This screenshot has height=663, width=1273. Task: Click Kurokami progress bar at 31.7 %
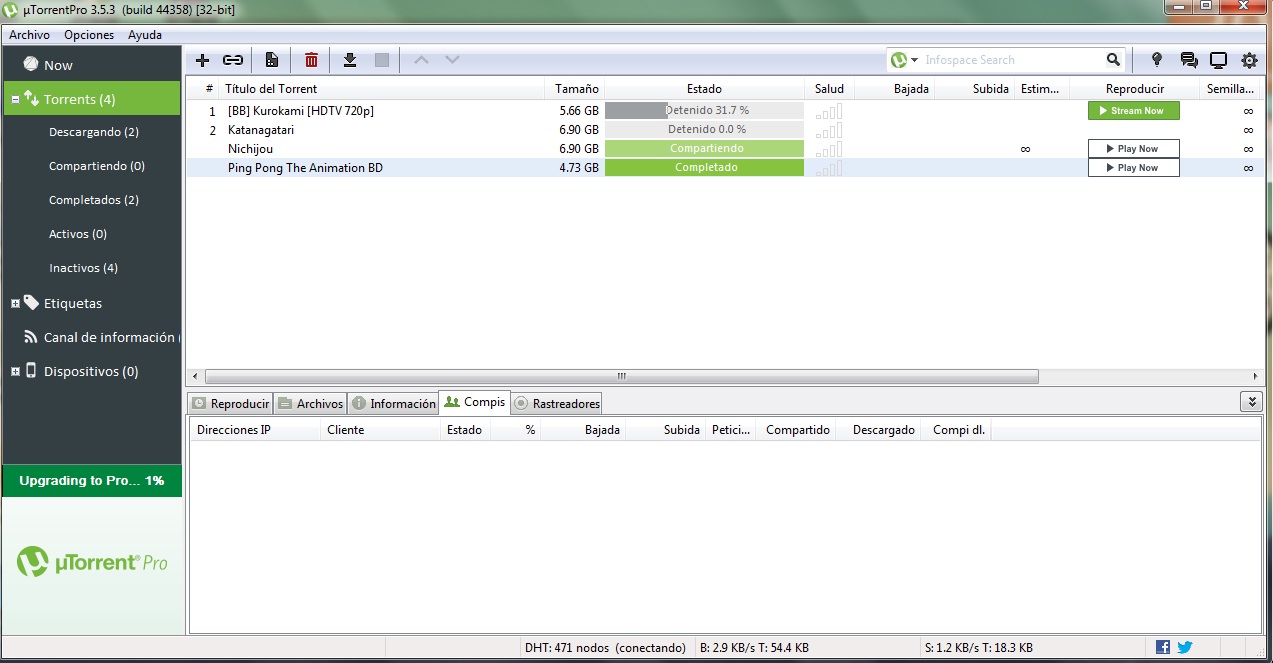click(704, 111)
